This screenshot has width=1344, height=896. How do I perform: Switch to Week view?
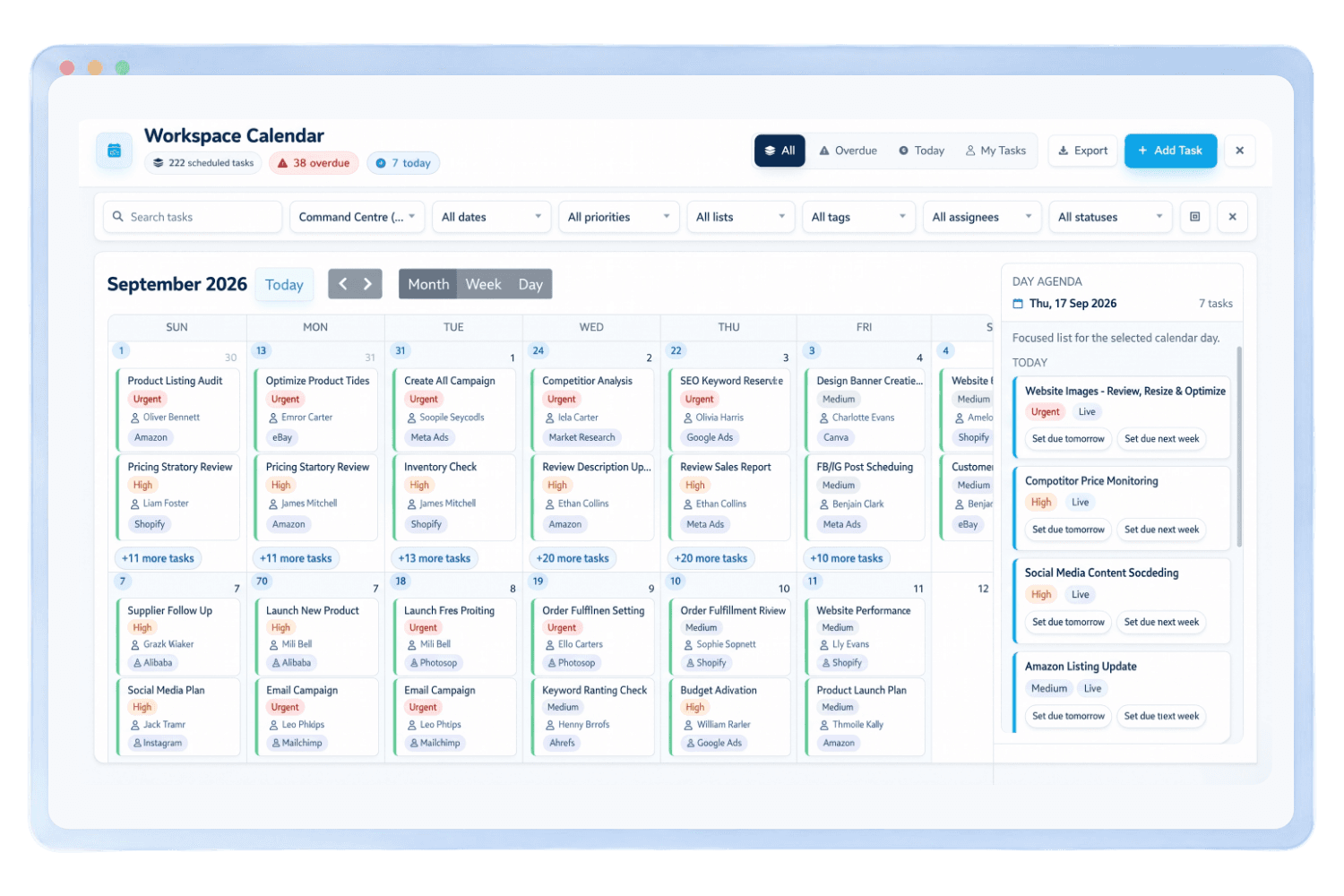point(483,284)
